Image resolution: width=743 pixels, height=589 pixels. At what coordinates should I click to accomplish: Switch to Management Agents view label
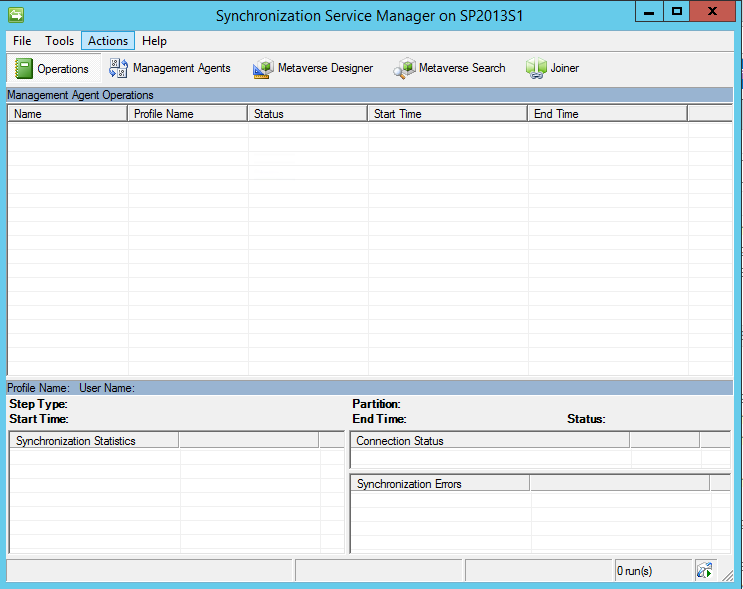point(181,68)
